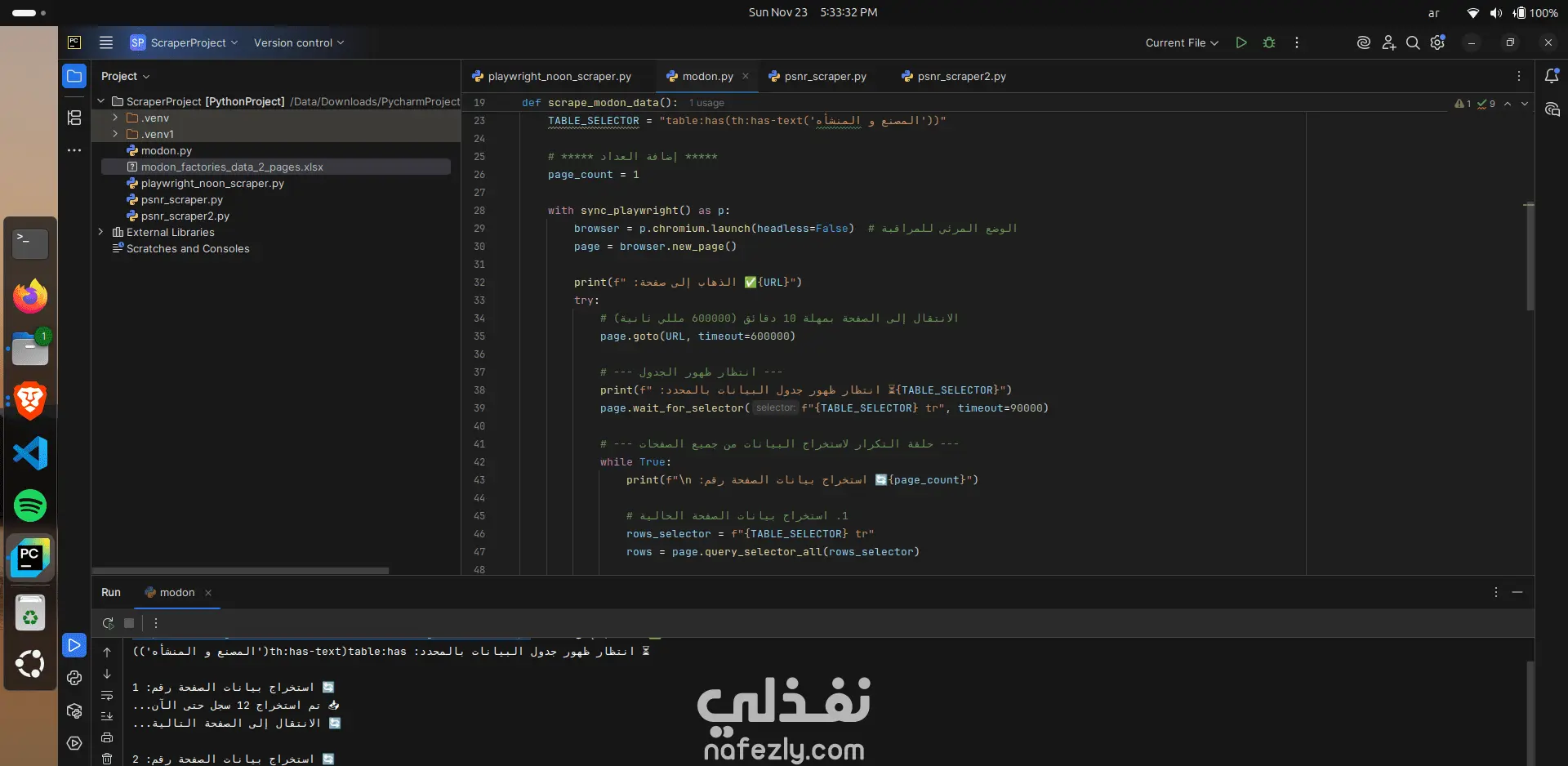Open the Run tool window icon on left strip
The image size is (1568, 766).
(x=74, y=645)
